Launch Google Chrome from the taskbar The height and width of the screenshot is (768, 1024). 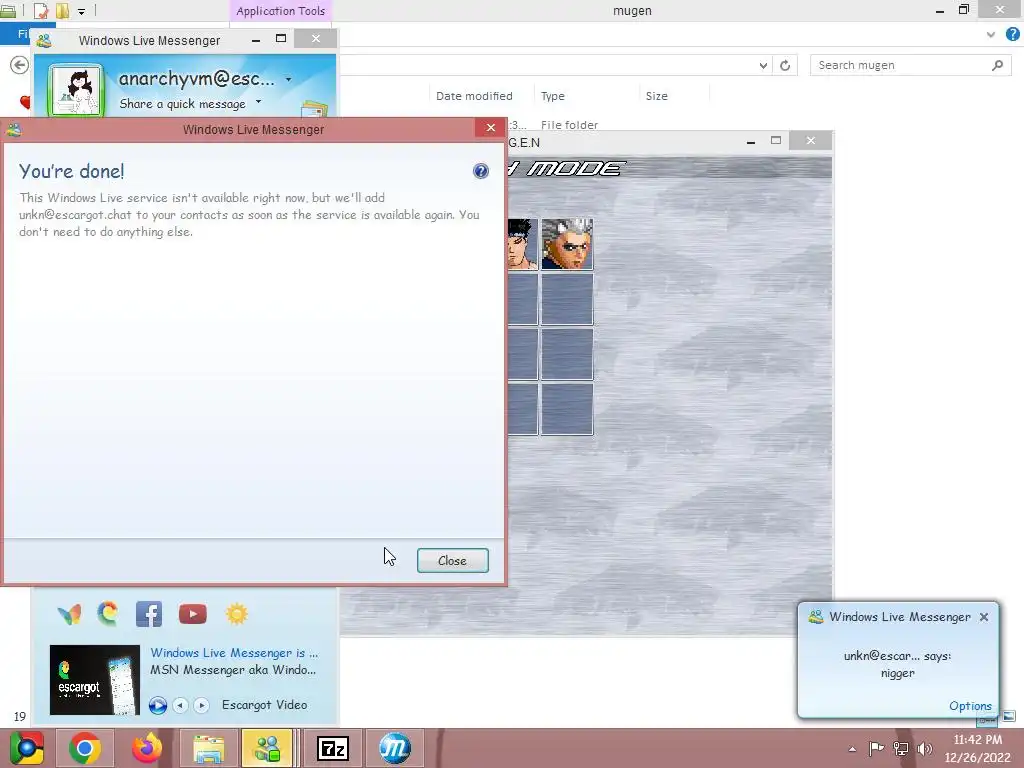click(85, 748)
